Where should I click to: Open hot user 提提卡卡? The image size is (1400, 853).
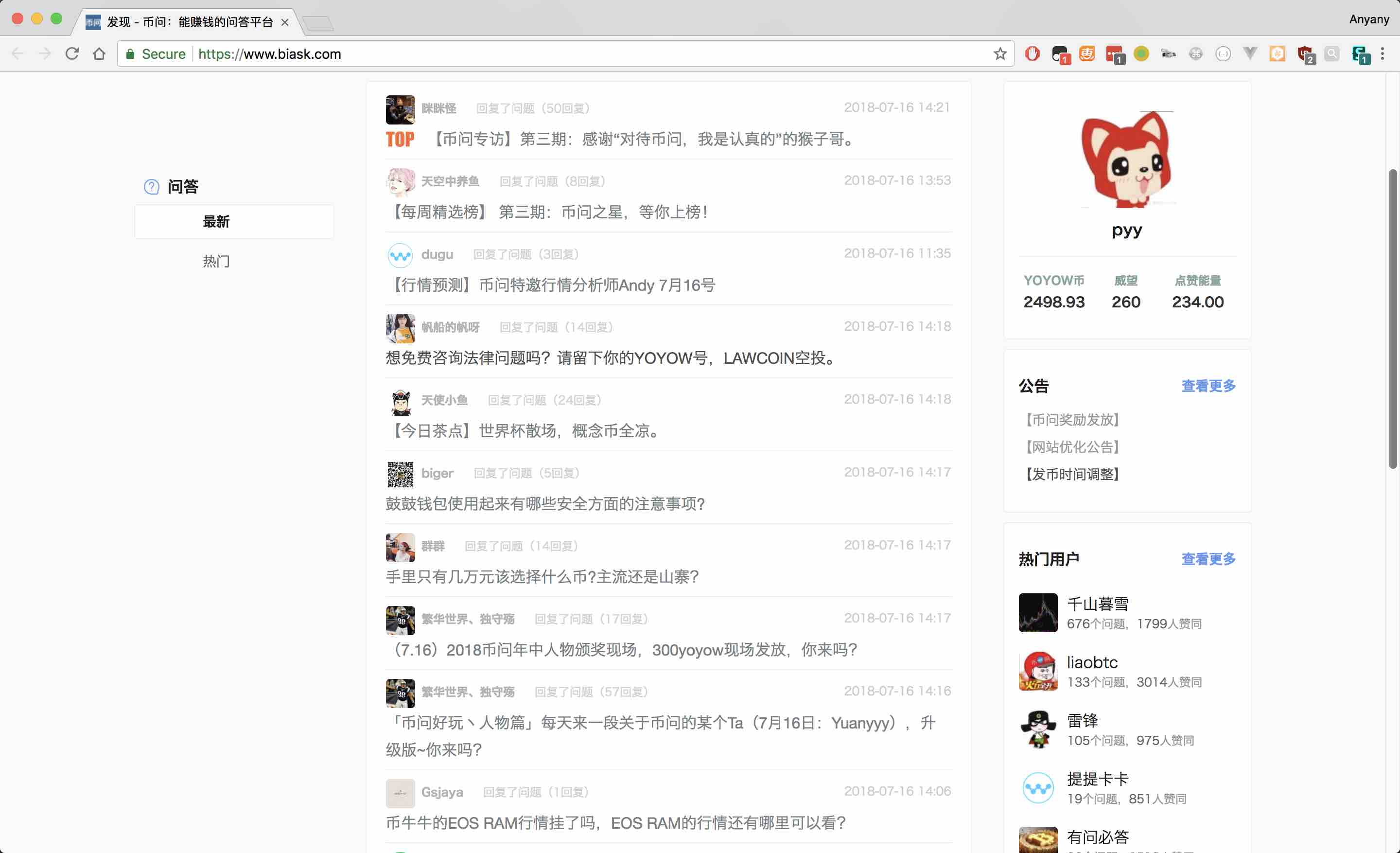pyautogui.click(x=1098, y=779)
